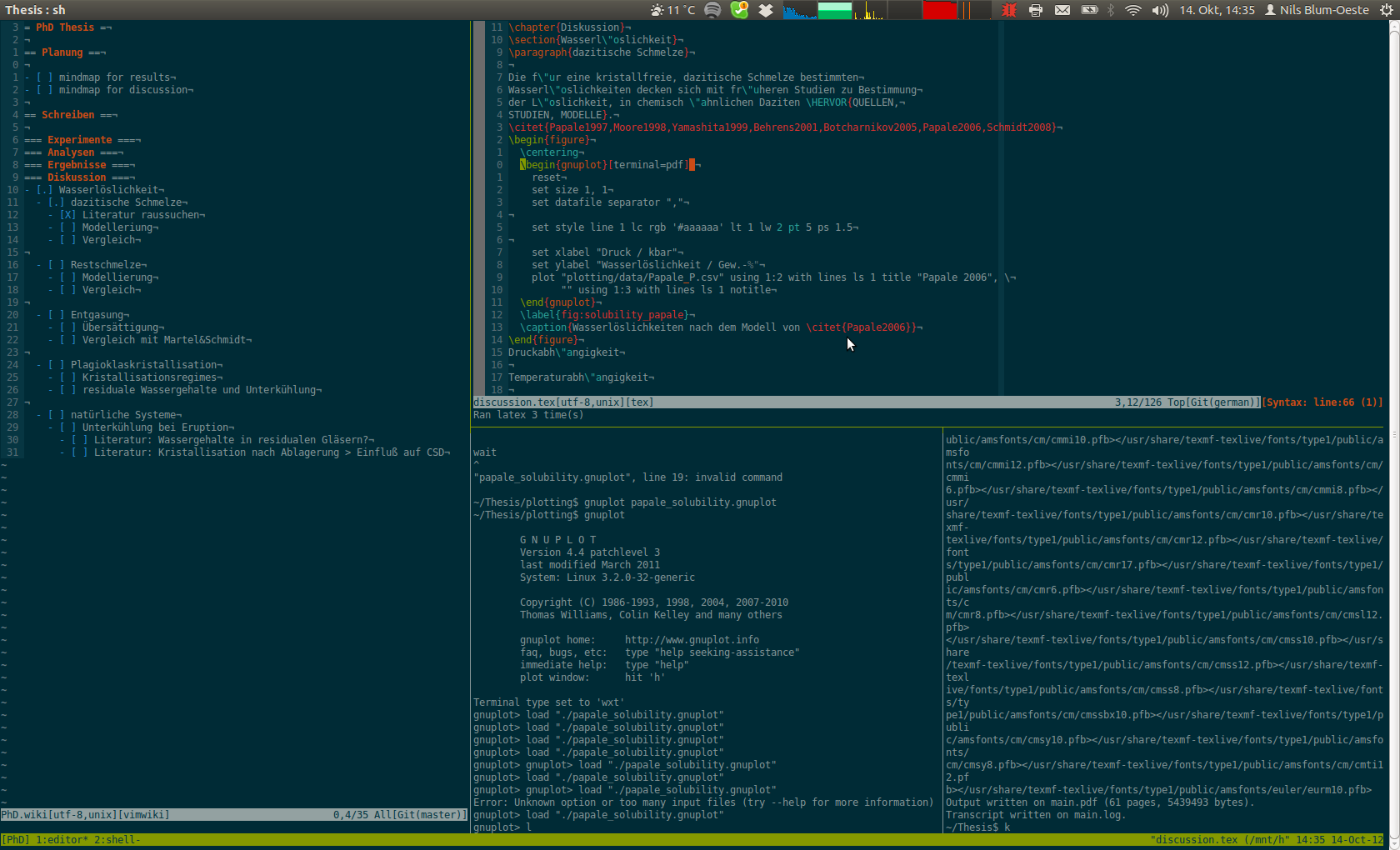This screenshot has height=850, width=1400.
Task: Select tmux window 1:editor in status bar
Action: [62, 840]
